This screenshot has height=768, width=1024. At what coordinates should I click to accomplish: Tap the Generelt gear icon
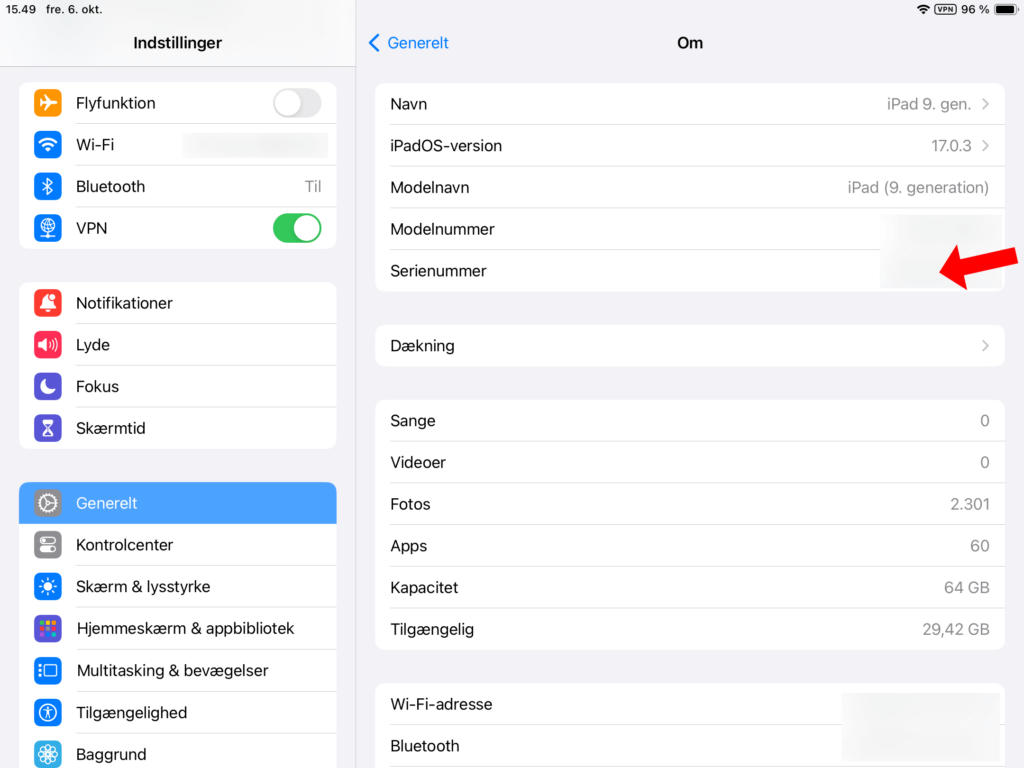(x=48, y=503)
